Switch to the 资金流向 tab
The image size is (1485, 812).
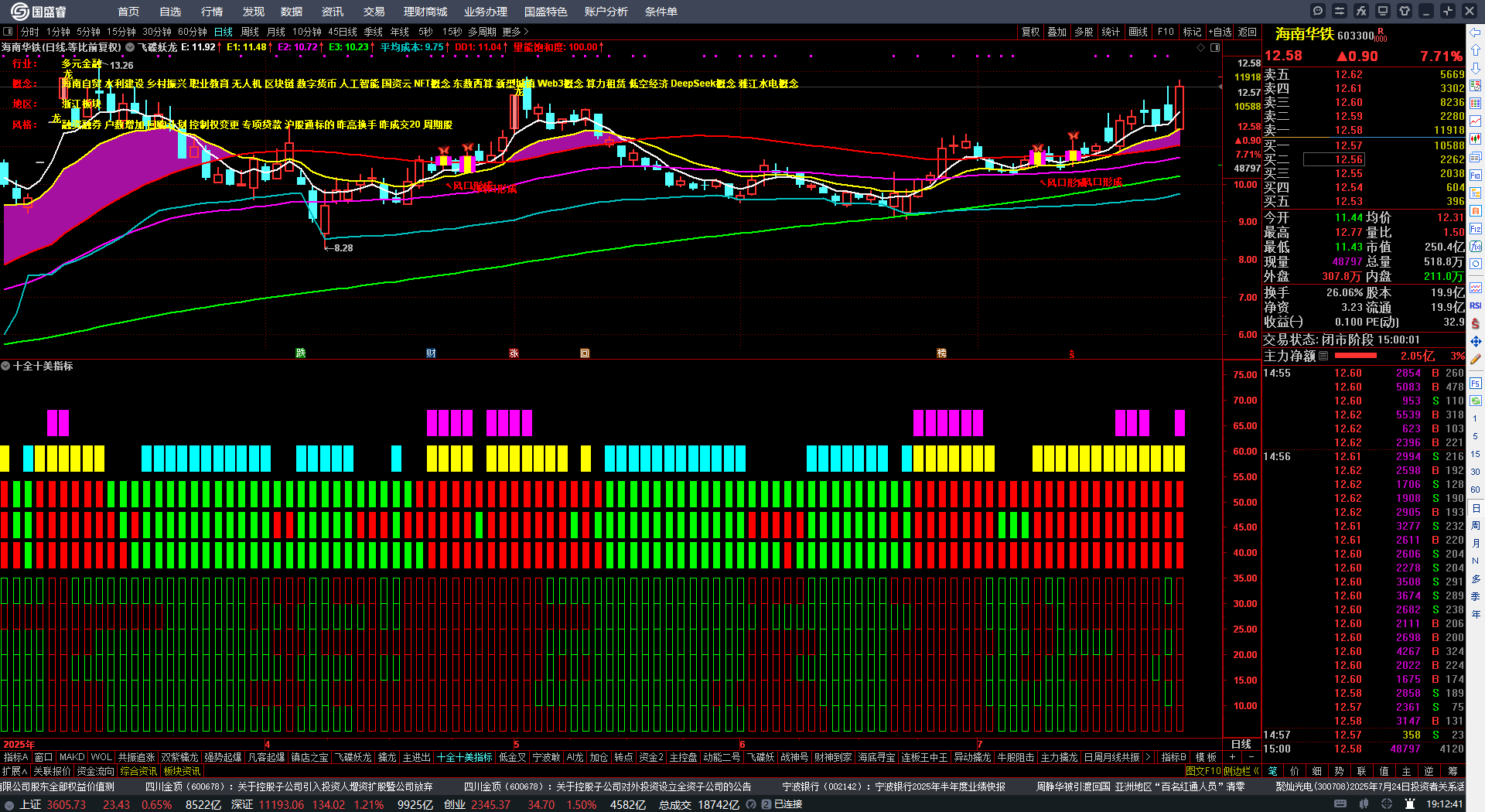click(95, 771)
